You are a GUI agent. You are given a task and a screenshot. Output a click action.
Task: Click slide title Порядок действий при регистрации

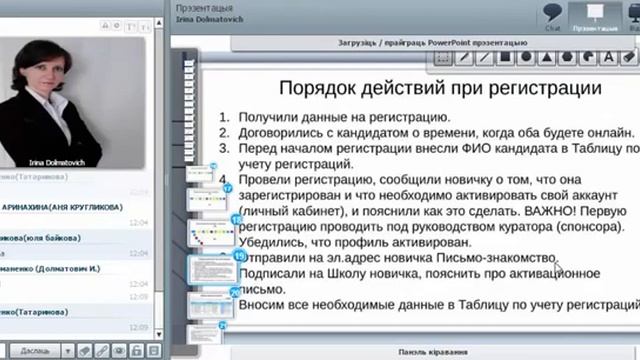coord(440,88)
